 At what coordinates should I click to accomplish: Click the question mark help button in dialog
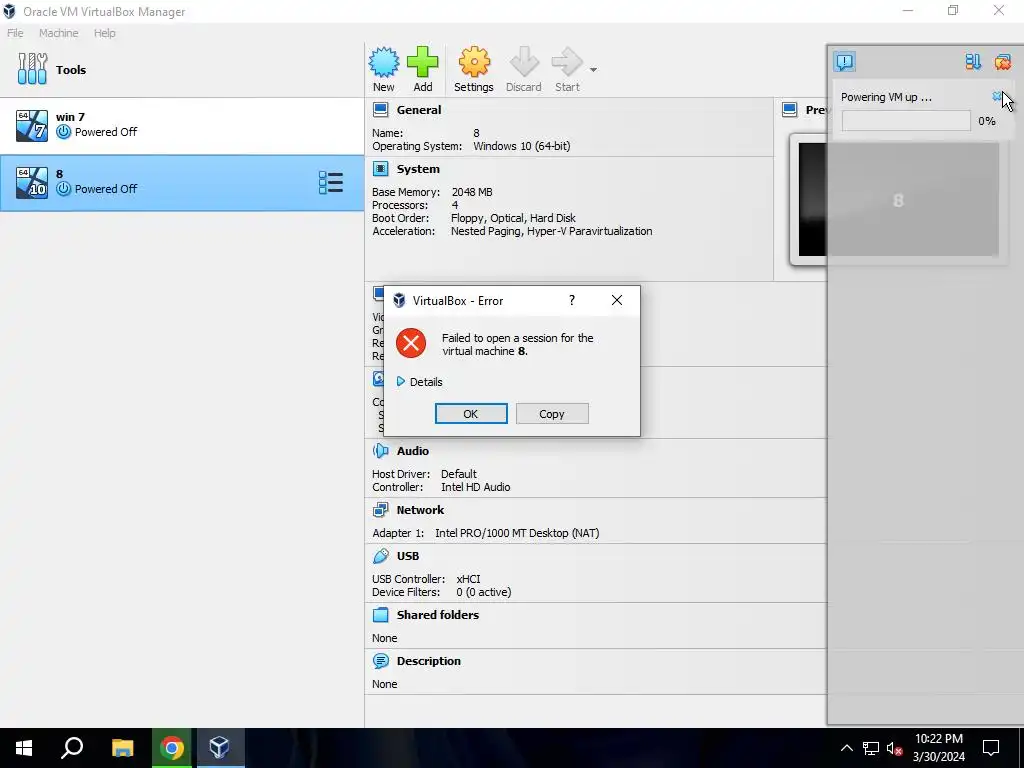(572, 300)
